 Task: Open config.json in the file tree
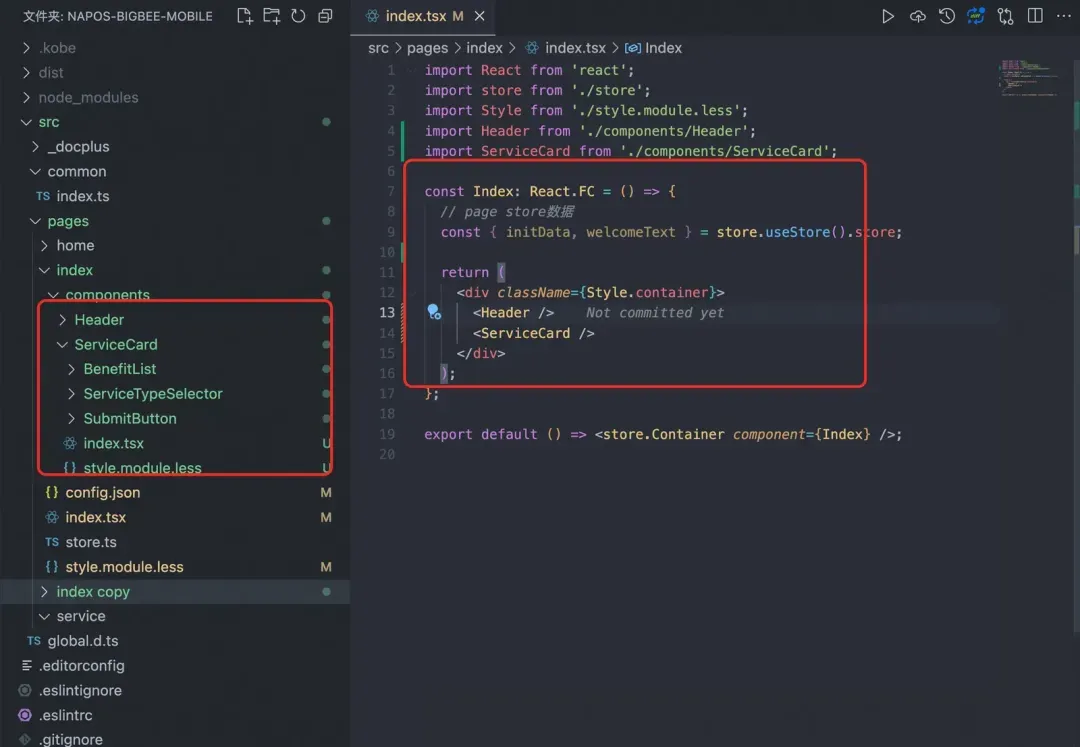pyautogui.click(x=102, y=492)
